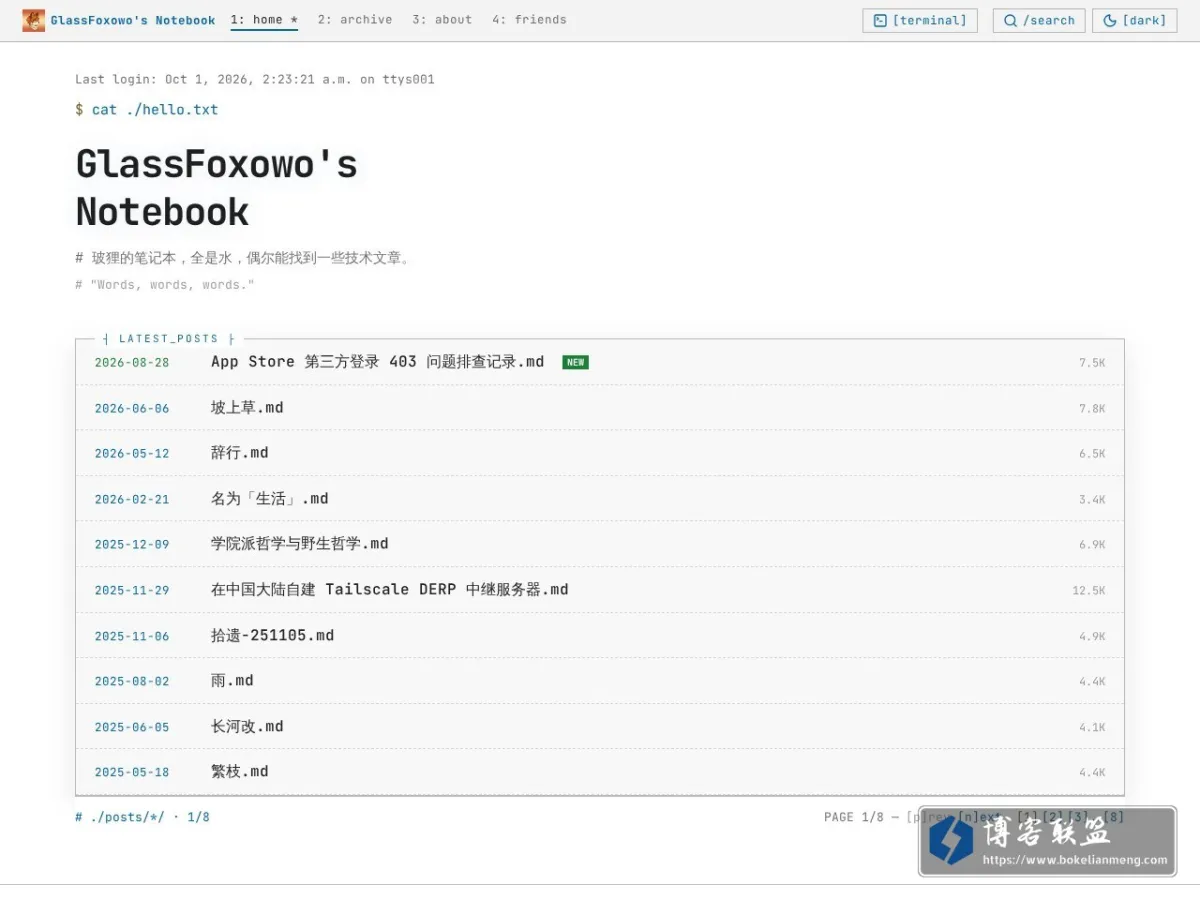The width and height of the screenshot is (1200, 900).
Task: Click the date '2025-12-09'
Action: (x=132, y=545)
